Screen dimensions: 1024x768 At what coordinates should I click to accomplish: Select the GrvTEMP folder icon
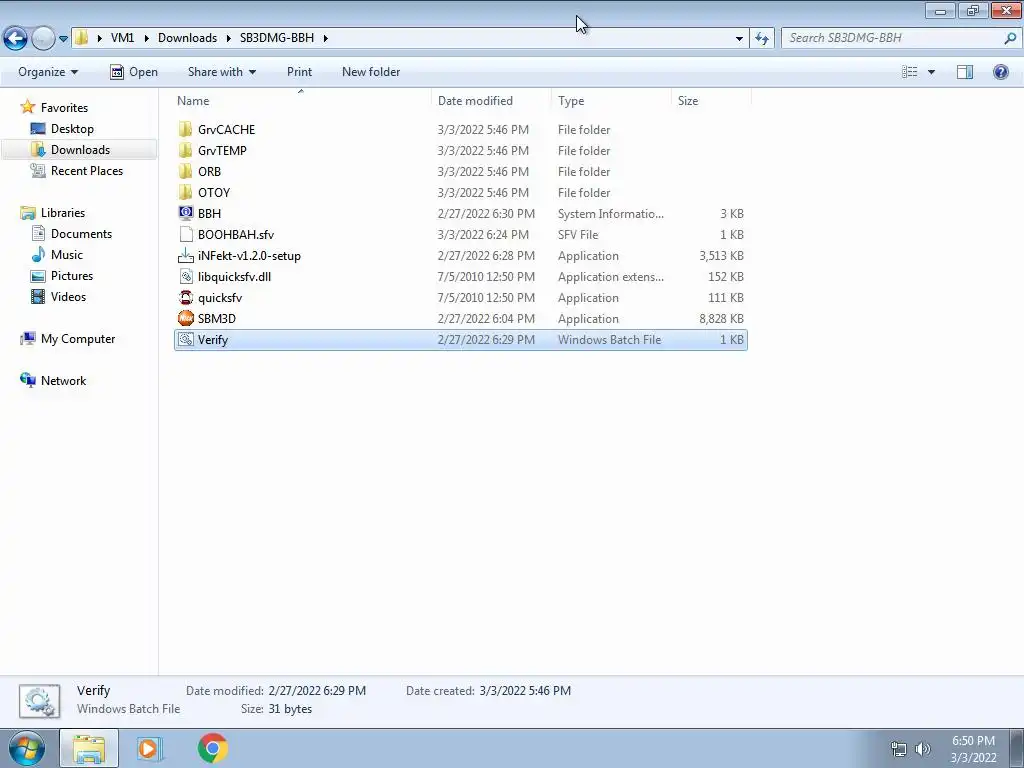pos(185,150)
